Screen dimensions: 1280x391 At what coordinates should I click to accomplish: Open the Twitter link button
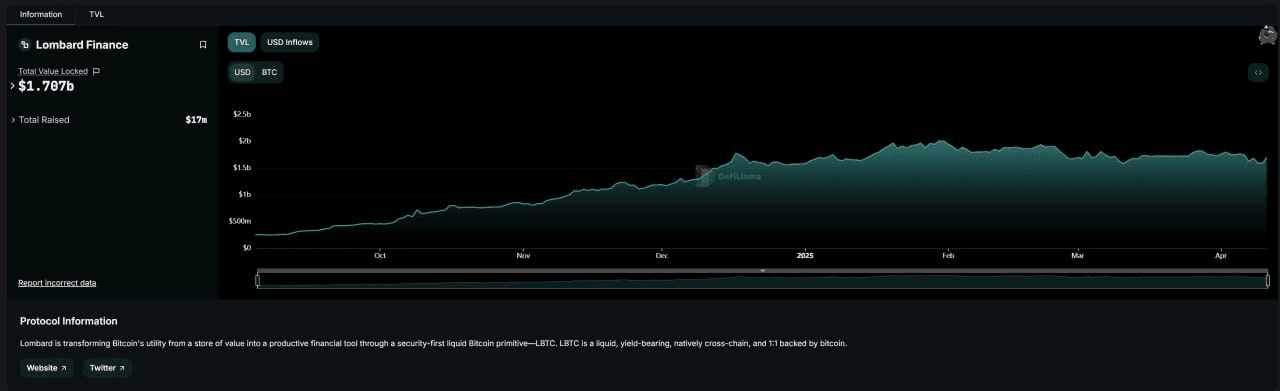coord(107,368)
